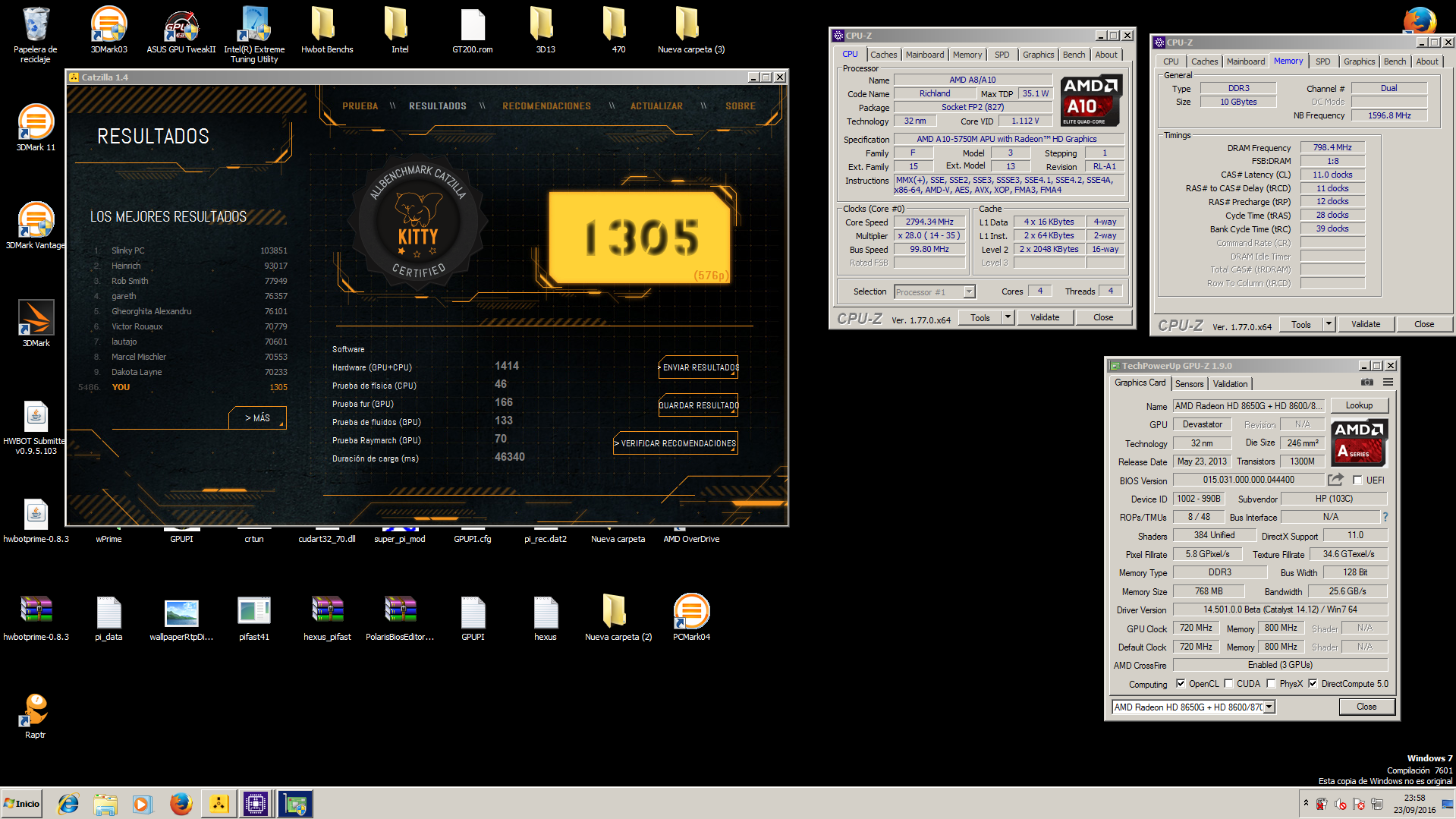Open the PolarisBiosEditor archive icon

400,617
